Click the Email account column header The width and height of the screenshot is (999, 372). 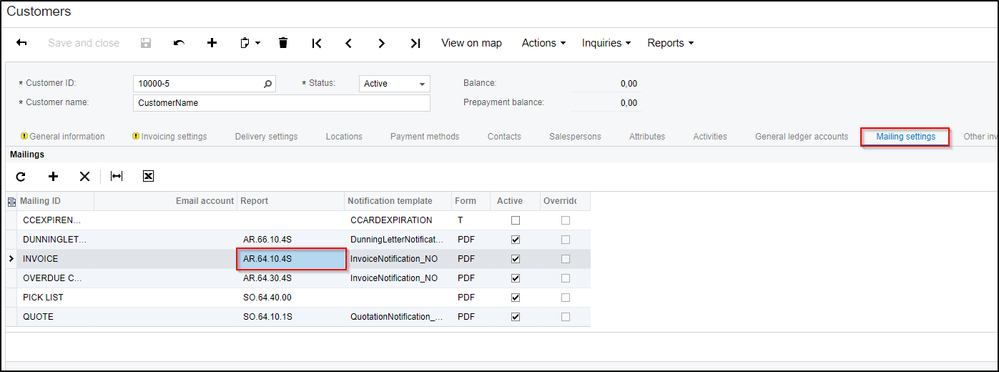click(x=166, y=201)
